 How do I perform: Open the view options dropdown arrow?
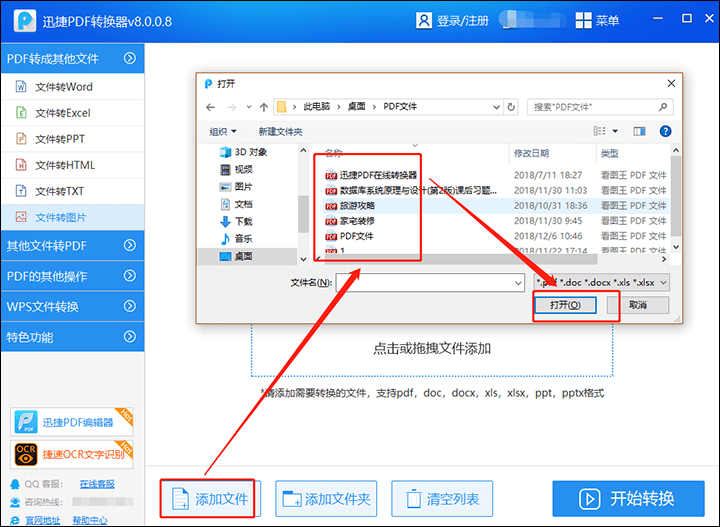tap(615, 131)
